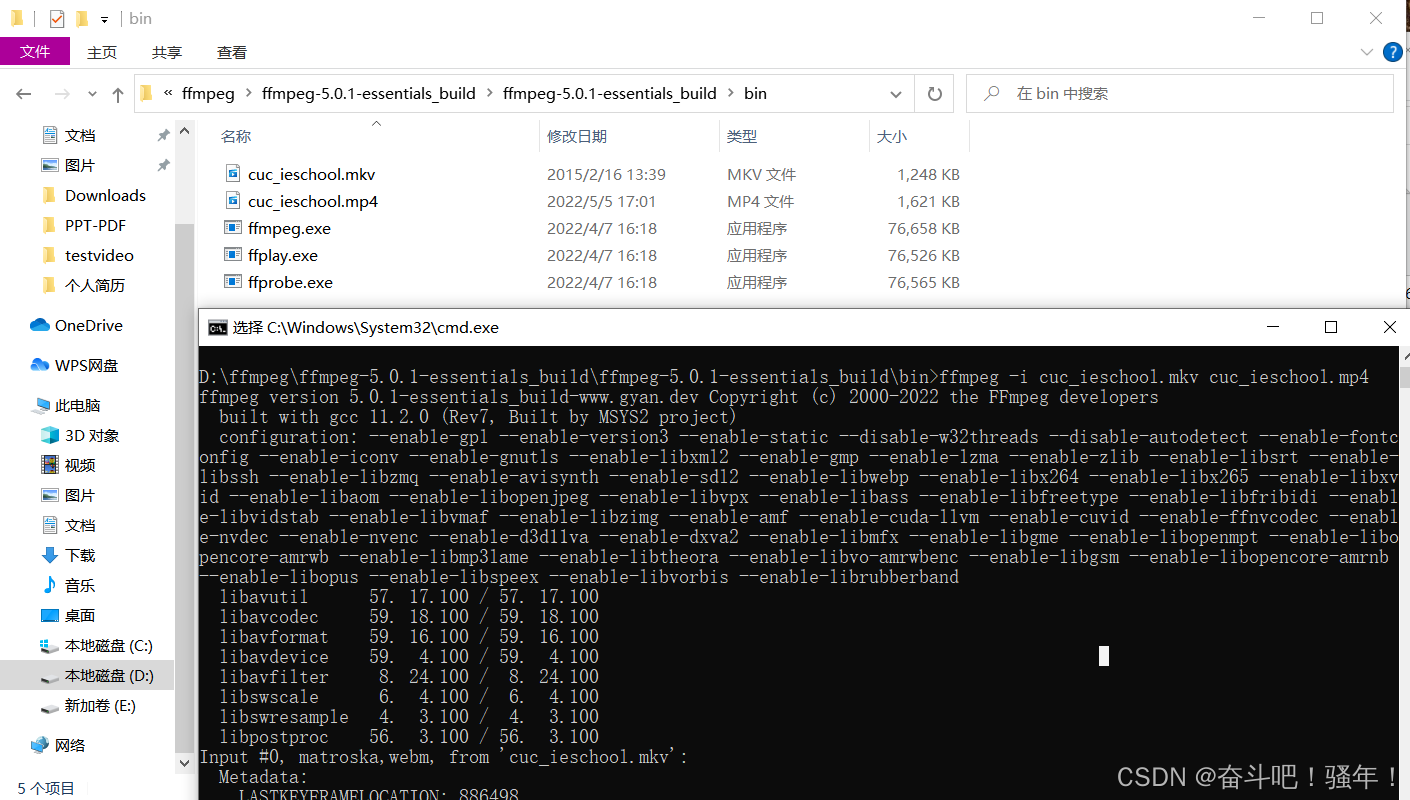This screenshot has height=800, width=1410.
Task: Open the cmd.exe window system menu icon
Action: pos(217,327)
